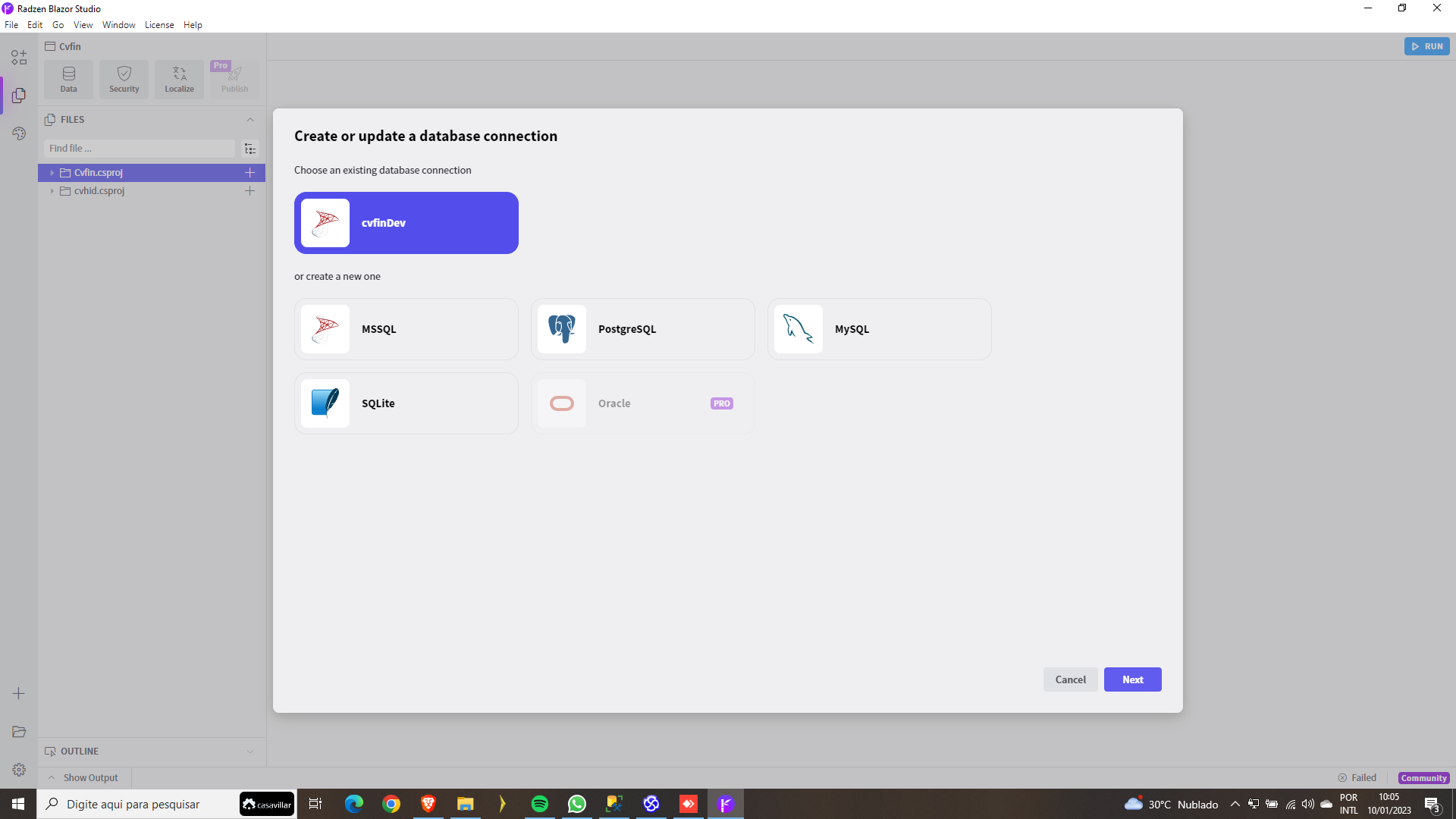The image size is (1456, 819).
Task: Click the Next button in the dialog
Action: tap(1132, 679)
